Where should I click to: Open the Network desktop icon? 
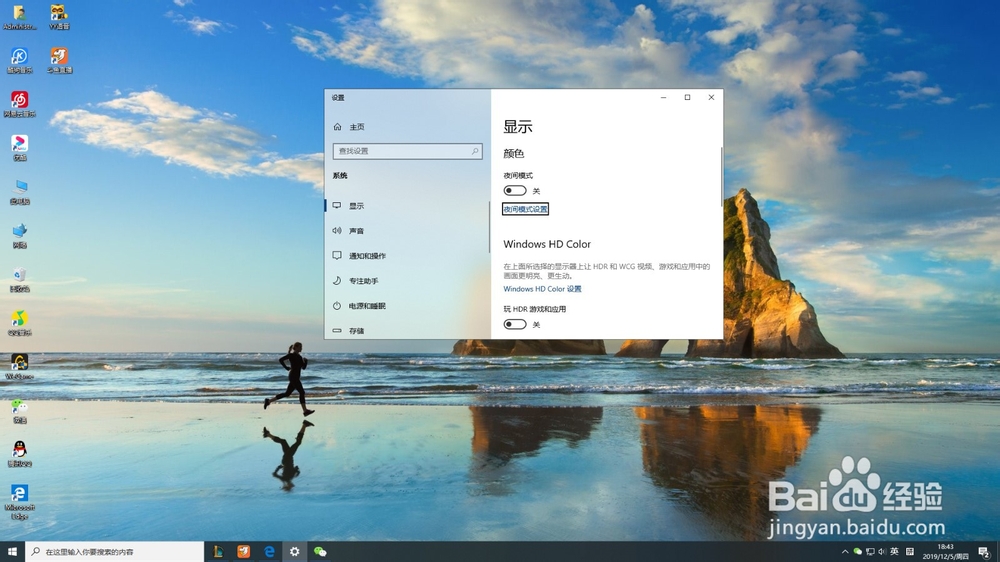click(19, 236)
